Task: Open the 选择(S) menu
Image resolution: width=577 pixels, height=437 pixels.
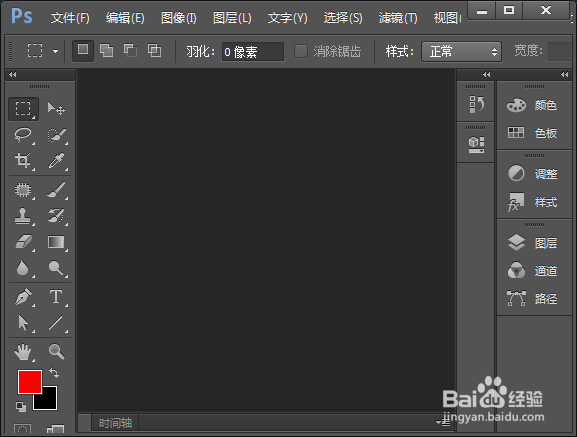Action: 343,18
